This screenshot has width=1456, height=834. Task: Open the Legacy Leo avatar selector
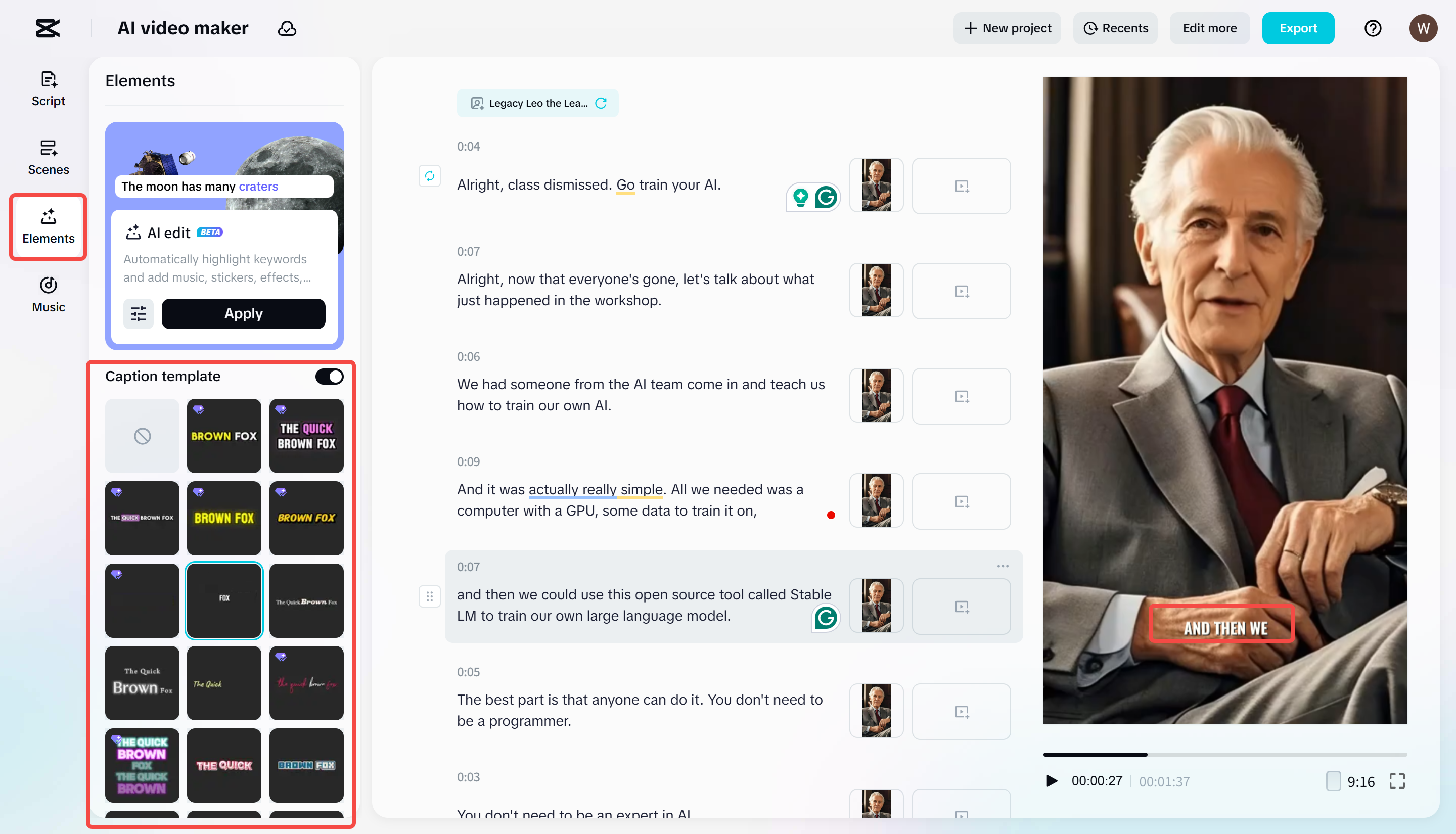tap(530, 103)
